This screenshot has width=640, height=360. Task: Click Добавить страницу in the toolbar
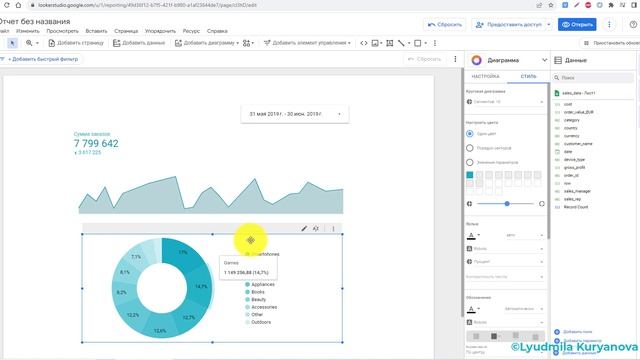point(76,43)
